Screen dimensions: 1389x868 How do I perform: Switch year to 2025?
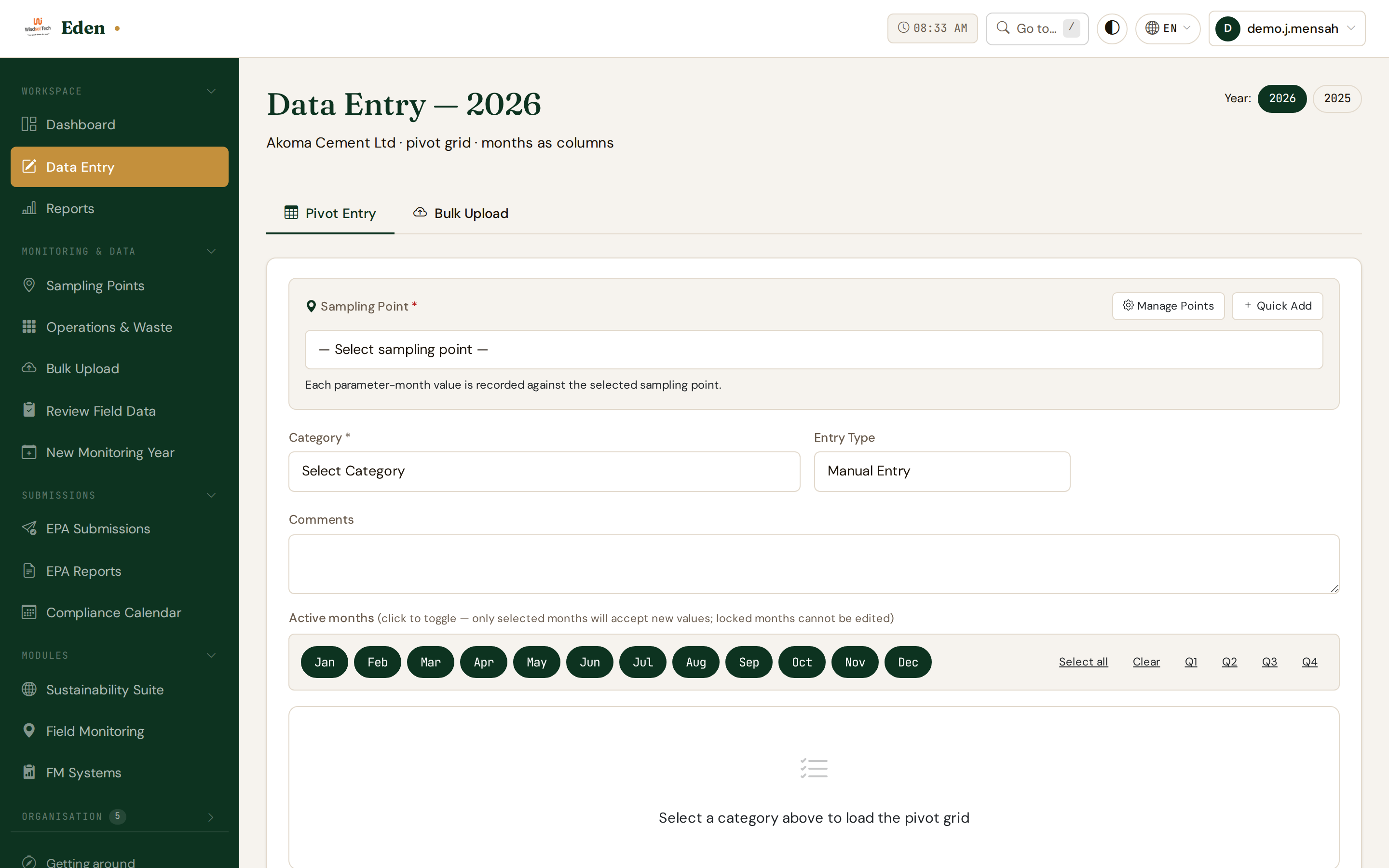[x=1337, y=98]
